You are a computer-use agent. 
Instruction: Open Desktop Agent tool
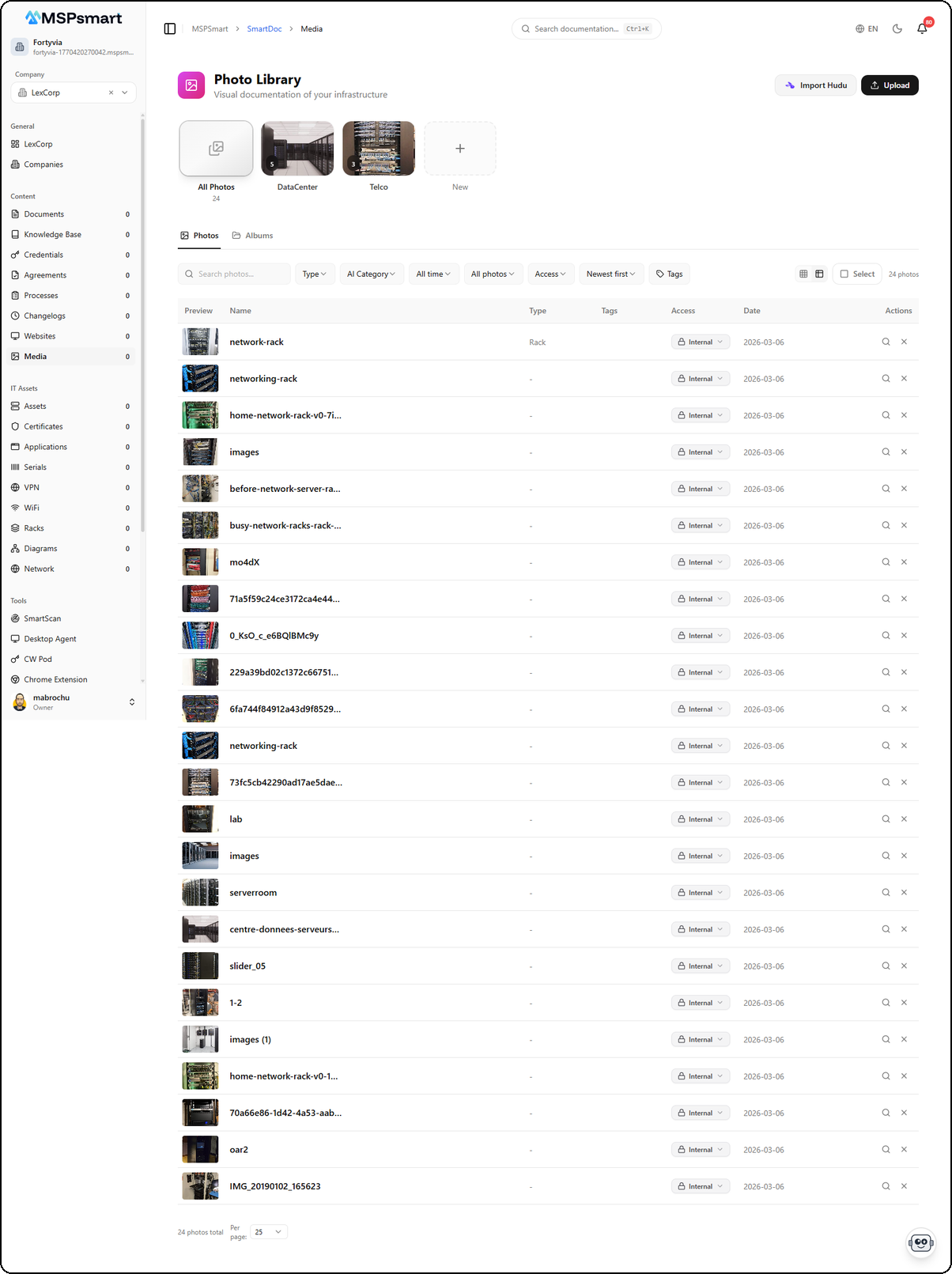[x=71, y=639]
